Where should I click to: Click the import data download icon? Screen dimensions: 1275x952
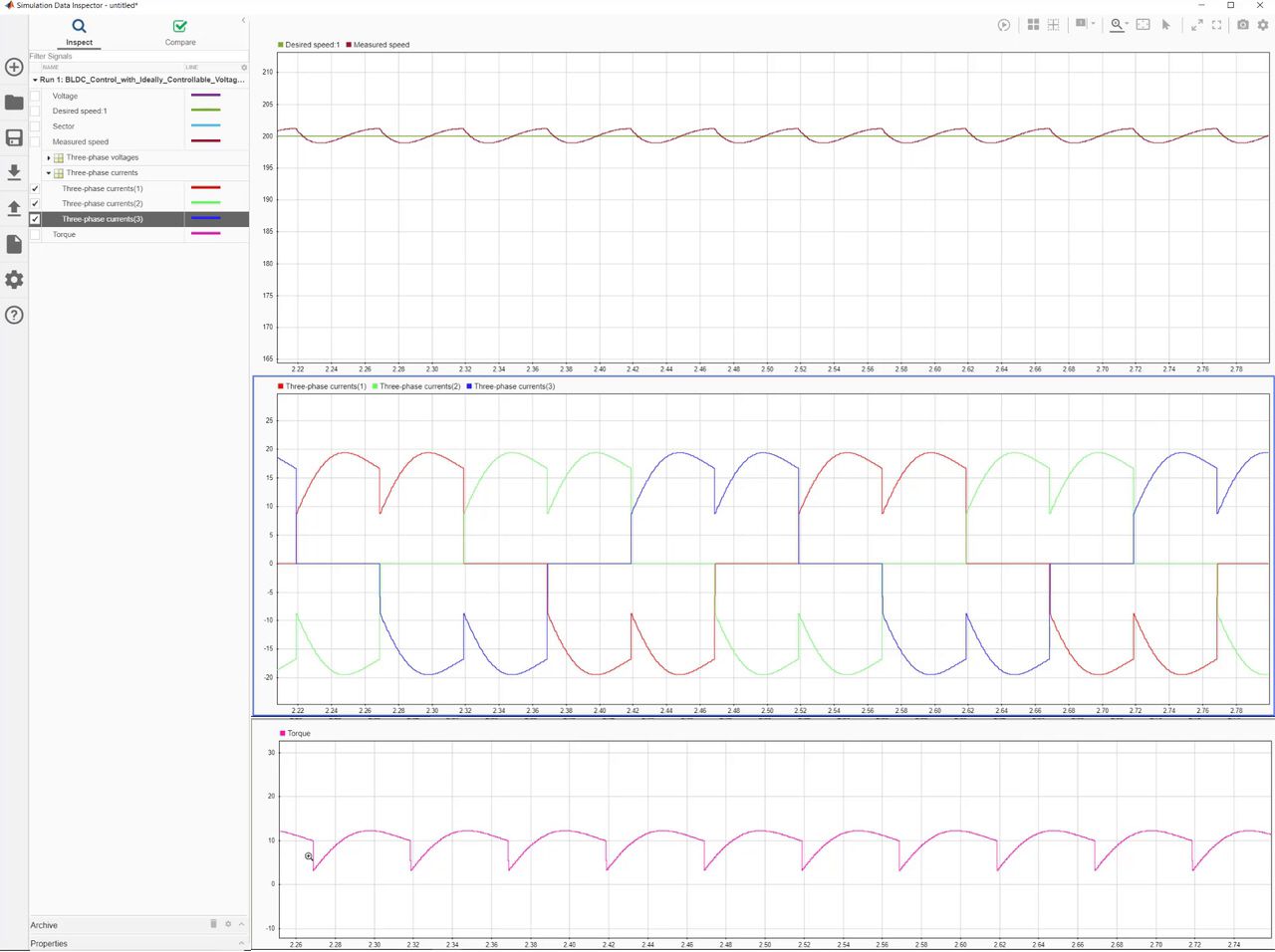pyautogui.click(x=14, y=172)
